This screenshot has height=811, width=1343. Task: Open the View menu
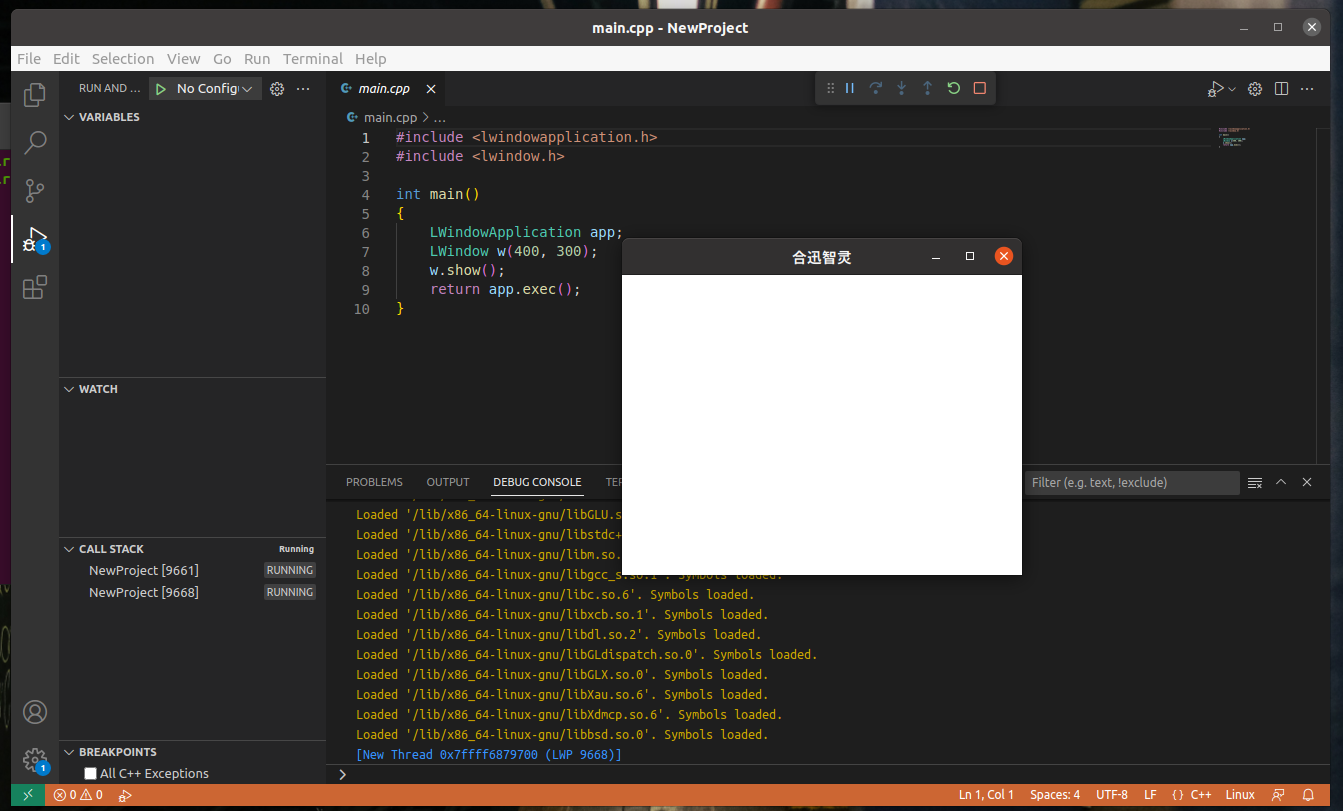[x=184, y=59]
